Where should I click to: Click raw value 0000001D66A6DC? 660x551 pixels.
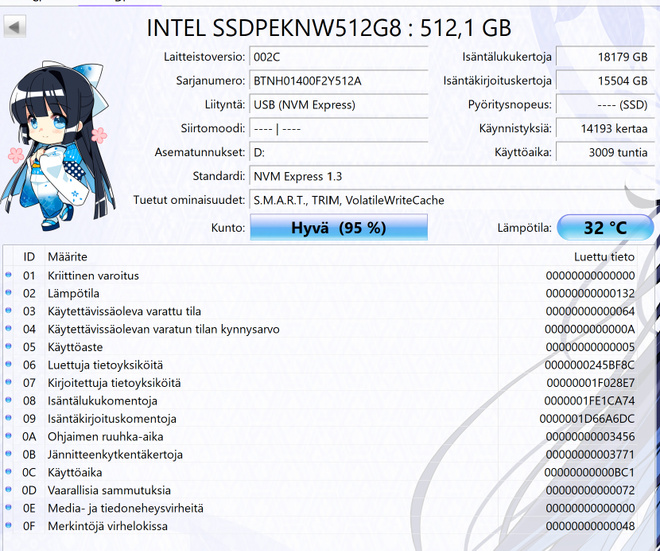click(587, 419)
